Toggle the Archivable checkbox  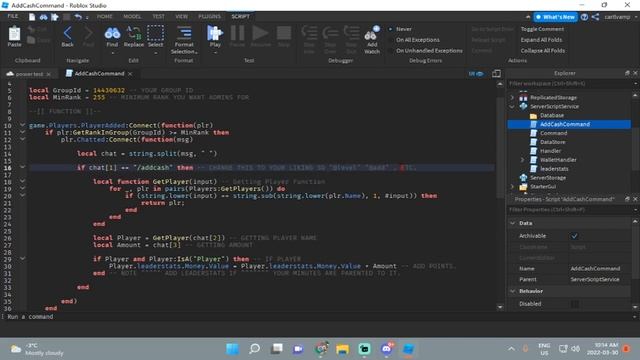[574, 236]
